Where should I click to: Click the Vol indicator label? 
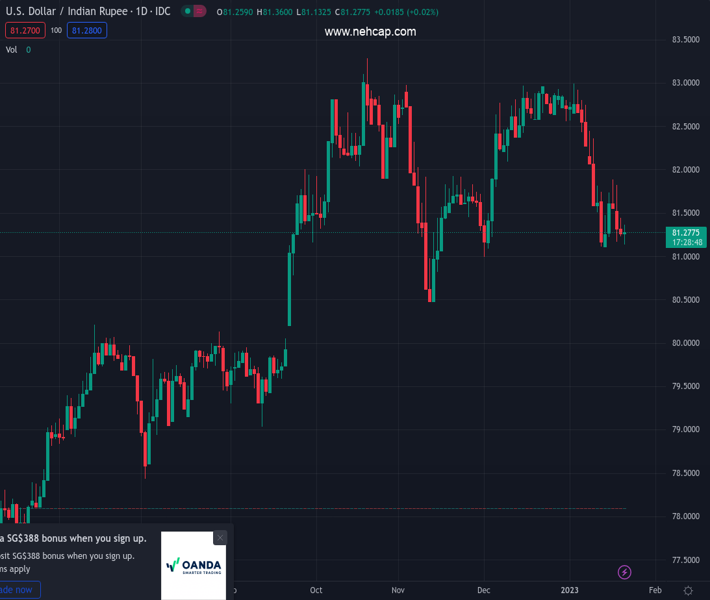(12, 49)
